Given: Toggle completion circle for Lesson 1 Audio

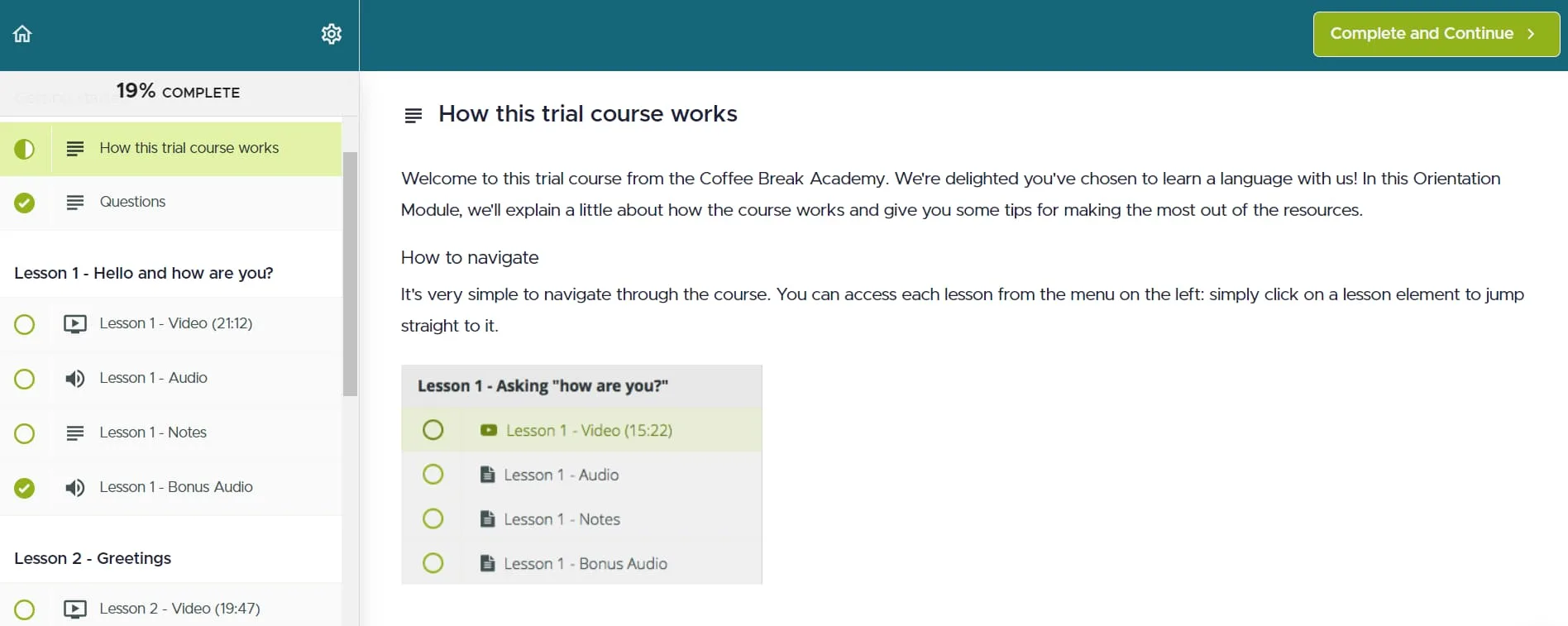Looking at the screenshot, I should point(25,379).
